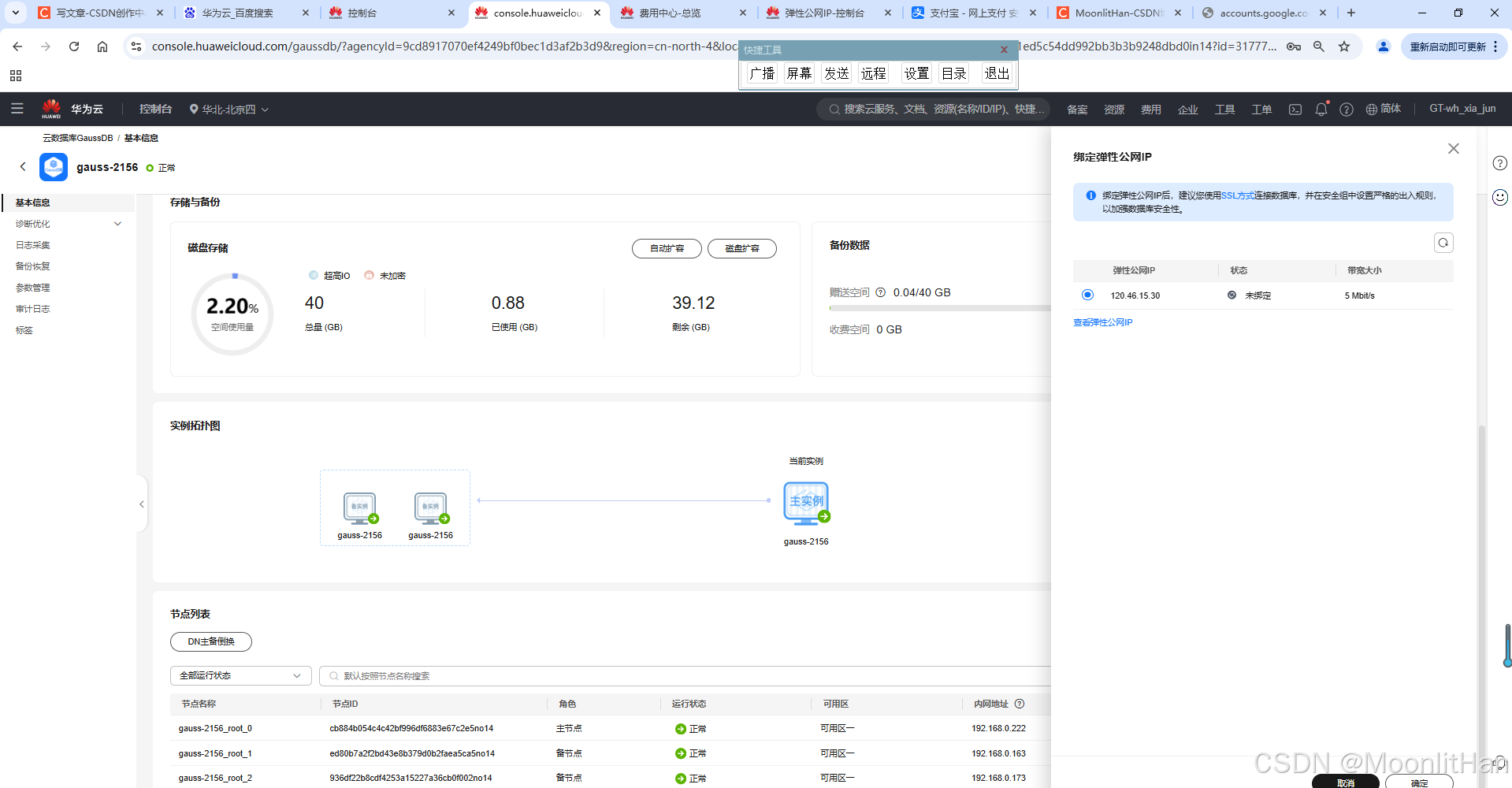1512x788 pixels.
Task: Click the search icon in the EIP panel
Action: tap(1443, 243)
